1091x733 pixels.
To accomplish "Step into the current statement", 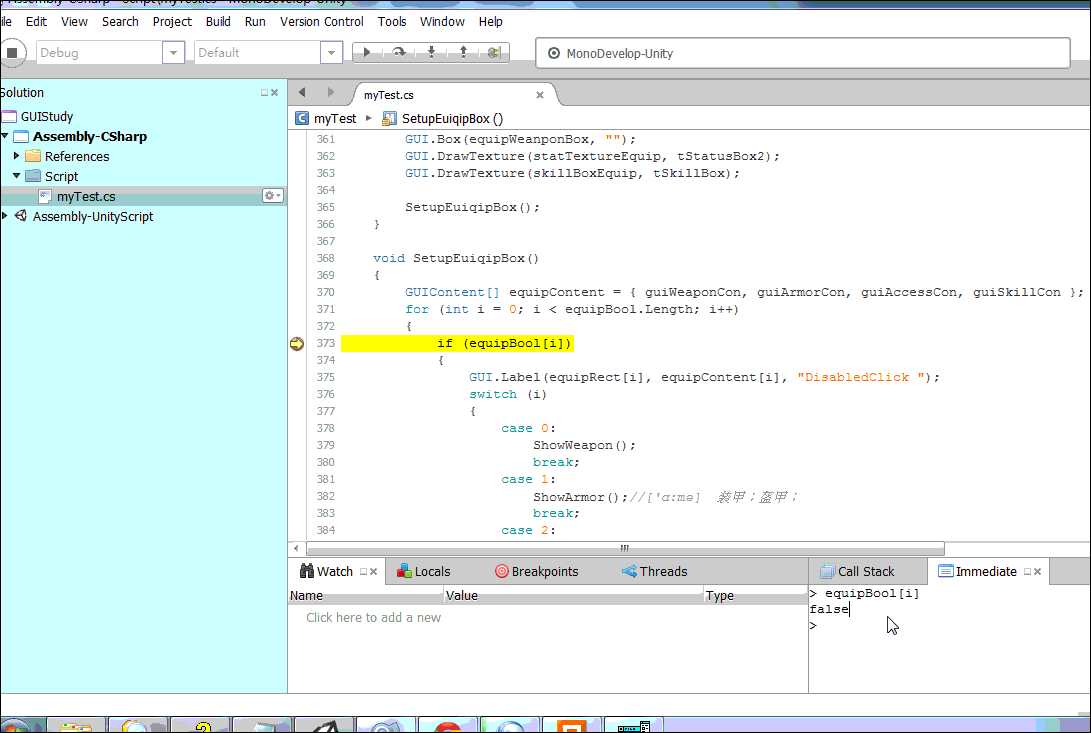I will pyautogui.click(x=431, y=52).
